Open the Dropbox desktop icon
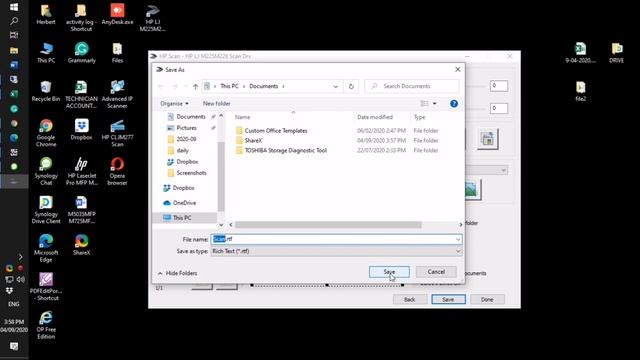Viewport: 640px width, 360px height. pos(81,130)
